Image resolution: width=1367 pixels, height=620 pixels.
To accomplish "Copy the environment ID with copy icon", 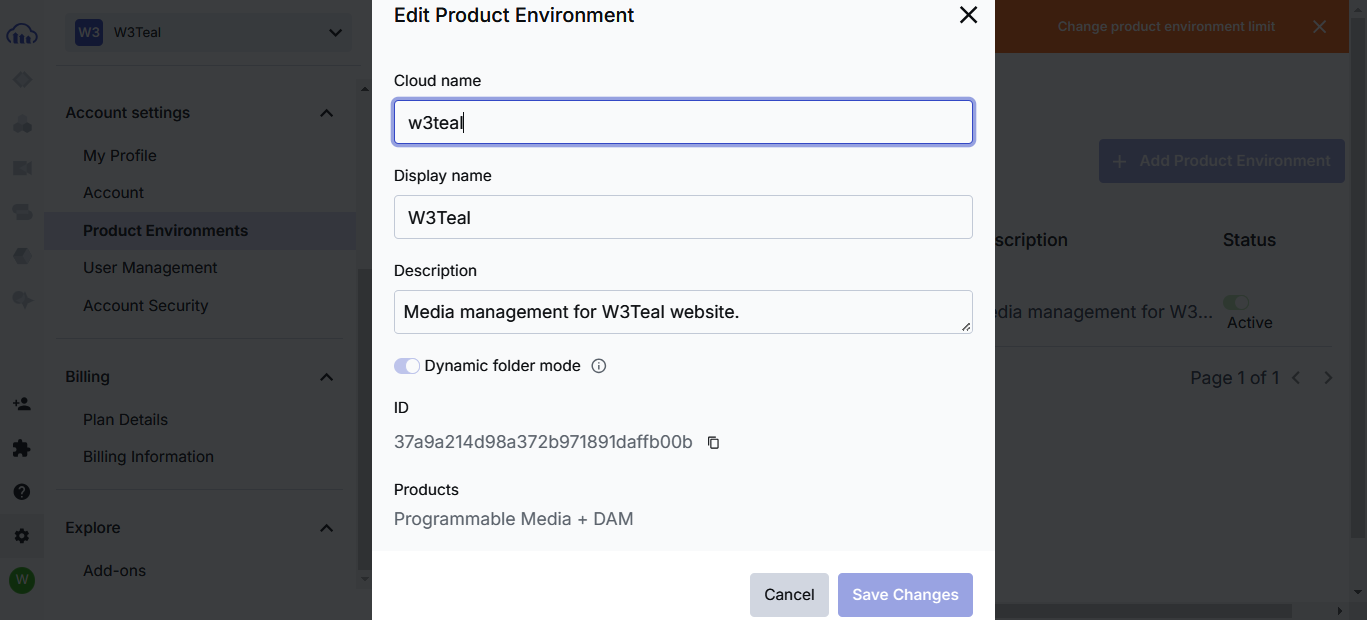I will 713,442.
